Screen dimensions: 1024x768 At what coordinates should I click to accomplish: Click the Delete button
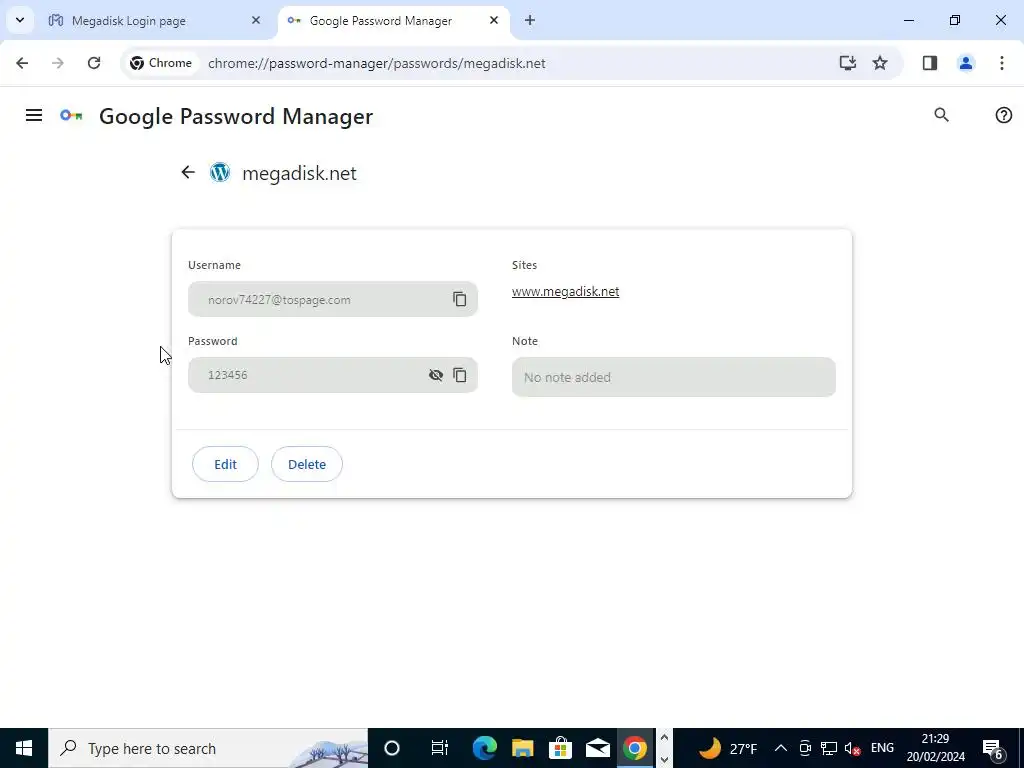coord(307,464)
